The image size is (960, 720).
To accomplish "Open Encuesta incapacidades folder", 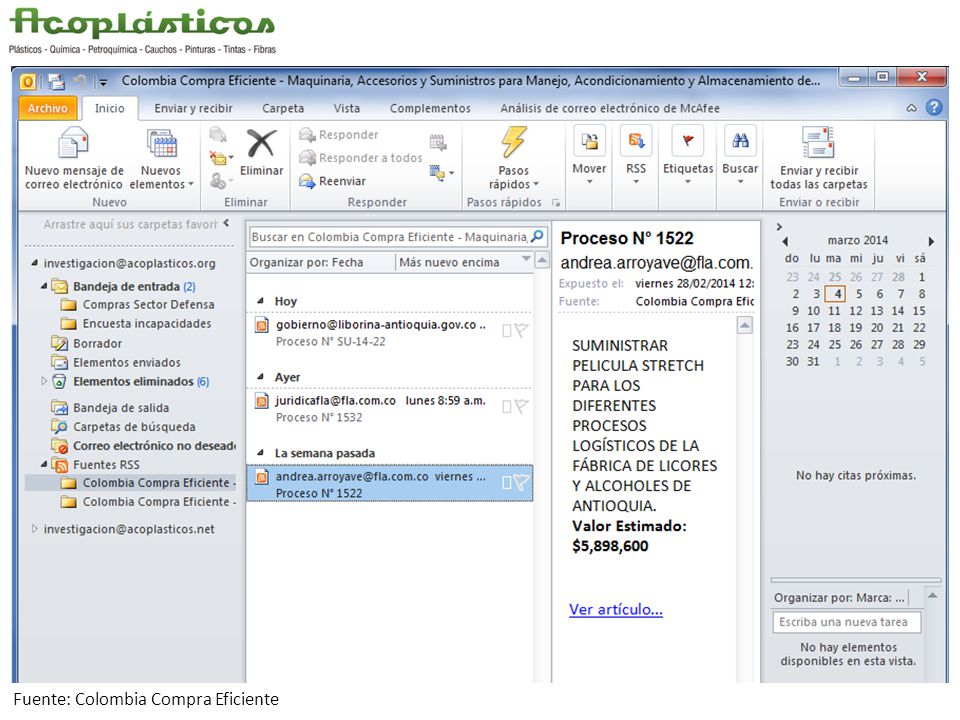I will click(137, 323).
